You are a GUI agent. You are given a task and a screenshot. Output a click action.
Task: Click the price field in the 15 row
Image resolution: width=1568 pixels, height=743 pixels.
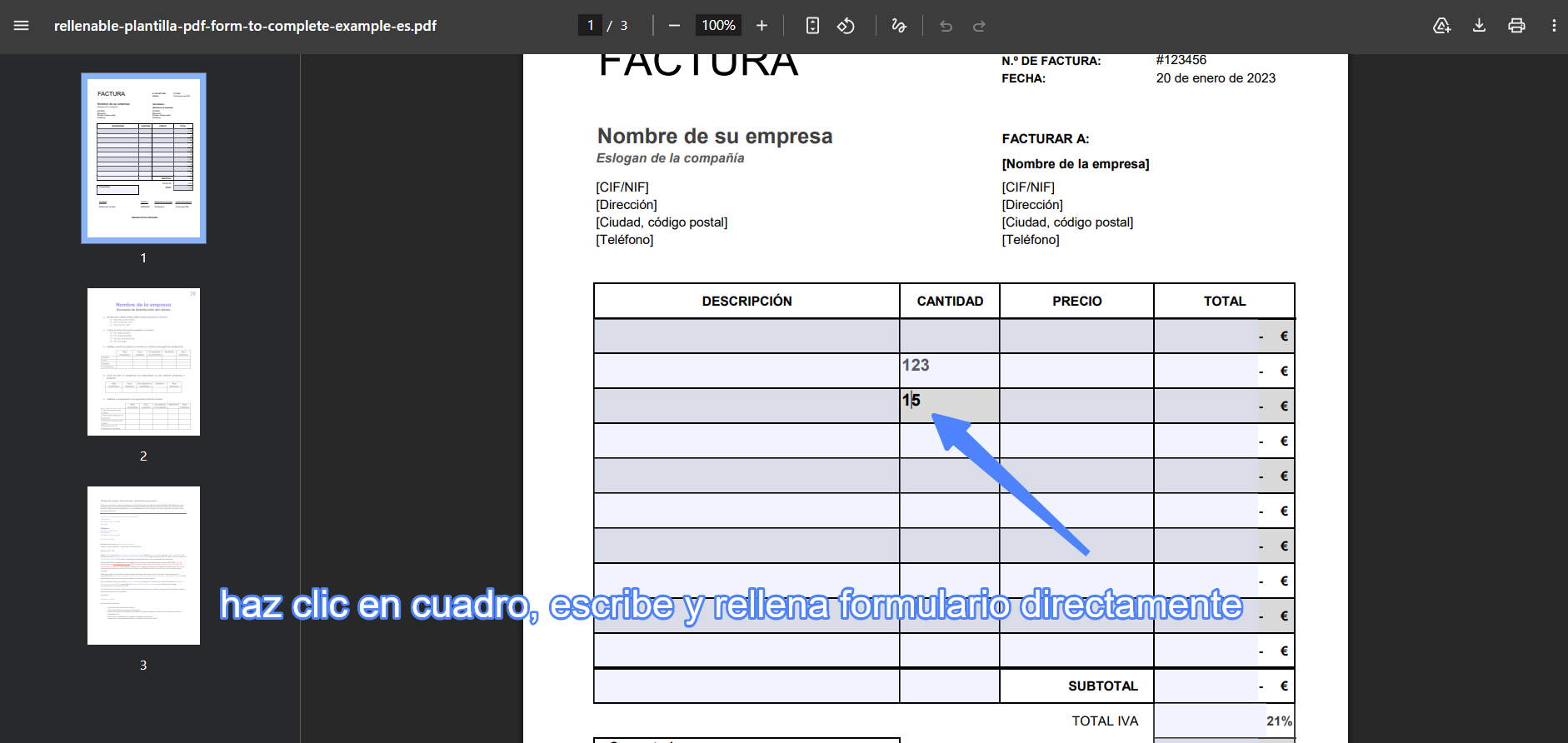(1076, 406)
